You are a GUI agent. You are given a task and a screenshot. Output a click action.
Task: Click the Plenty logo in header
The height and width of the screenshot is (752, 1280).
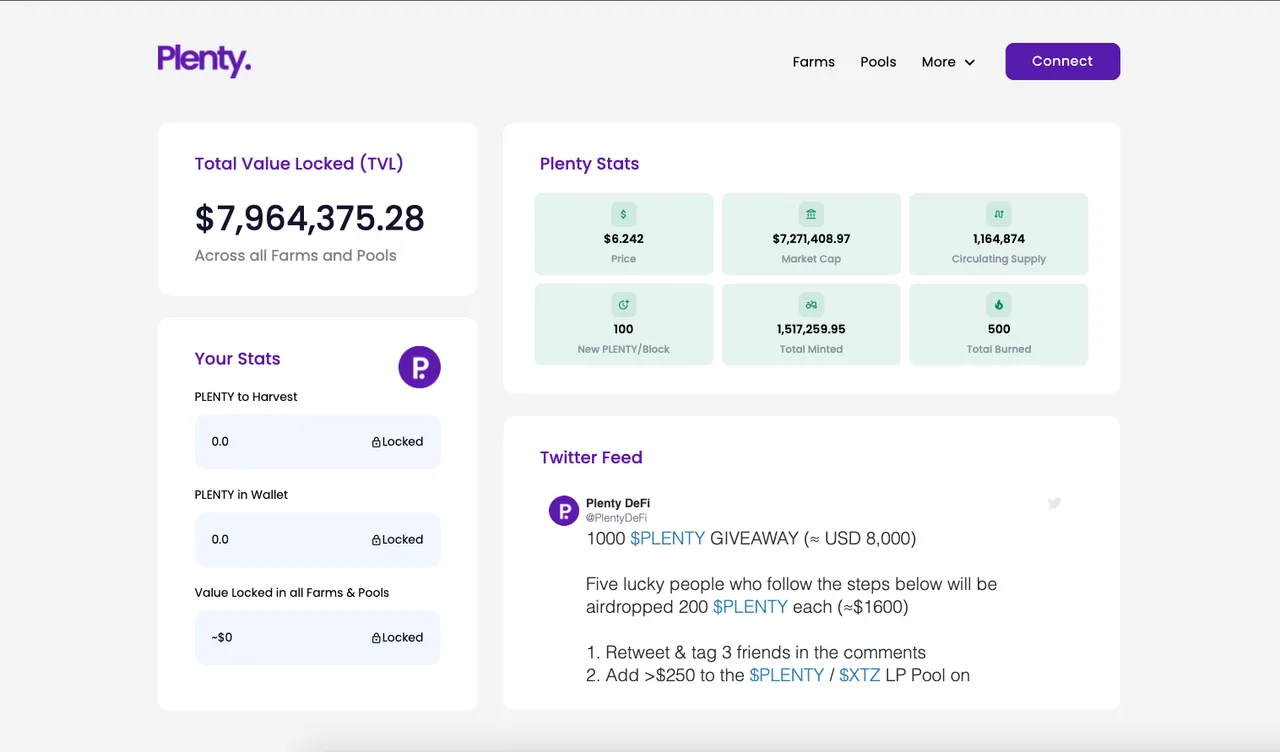point(204,61)
